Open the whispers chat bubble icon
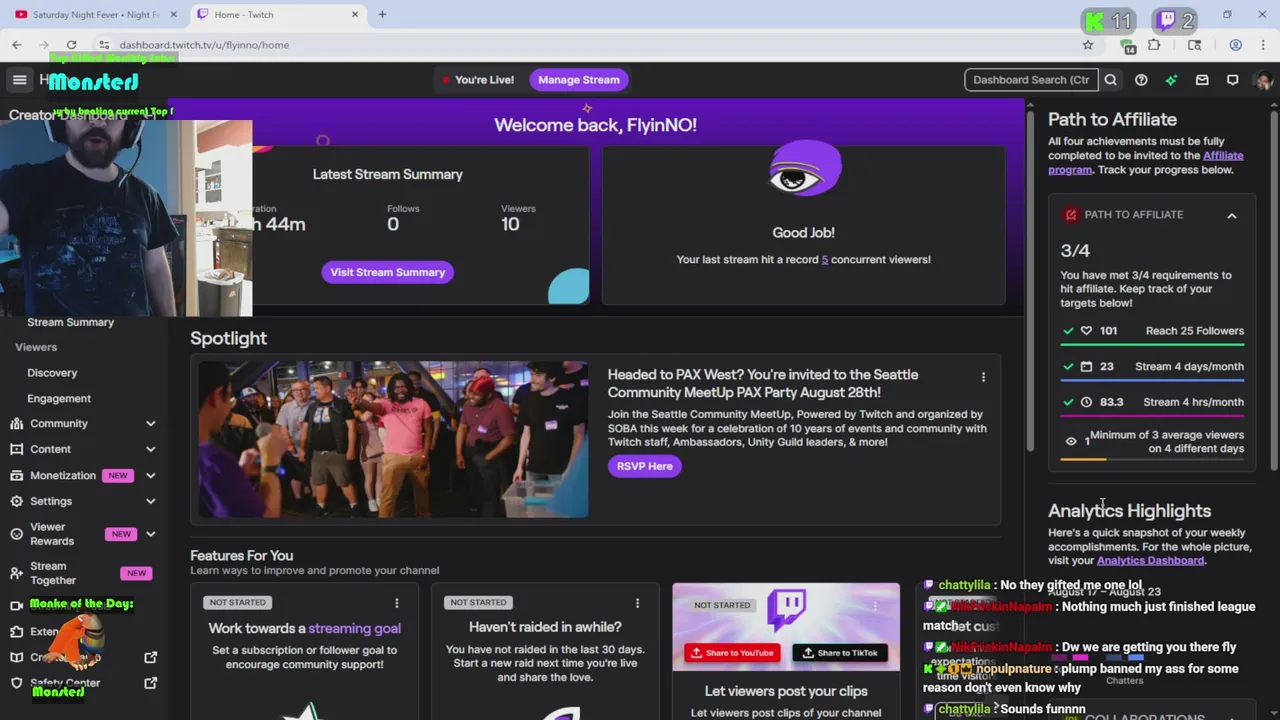1280x720 pixels. (1232, 80)
